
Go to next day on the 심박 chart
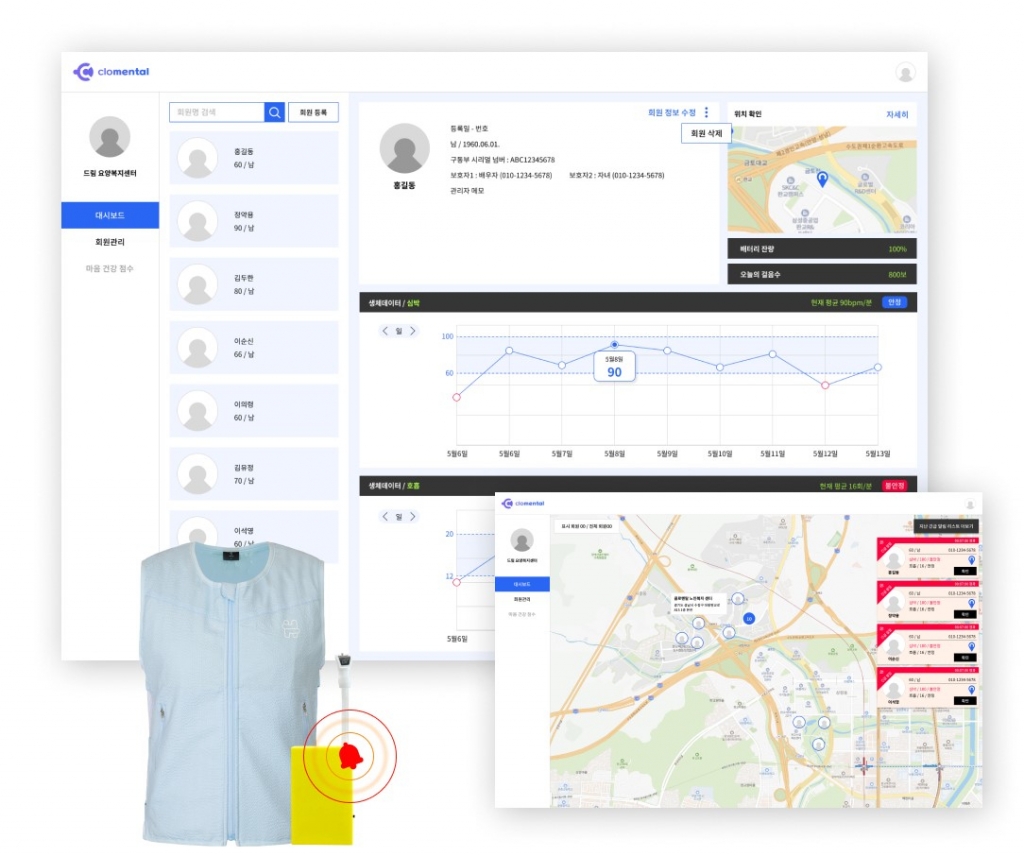(x=413, y=331)
